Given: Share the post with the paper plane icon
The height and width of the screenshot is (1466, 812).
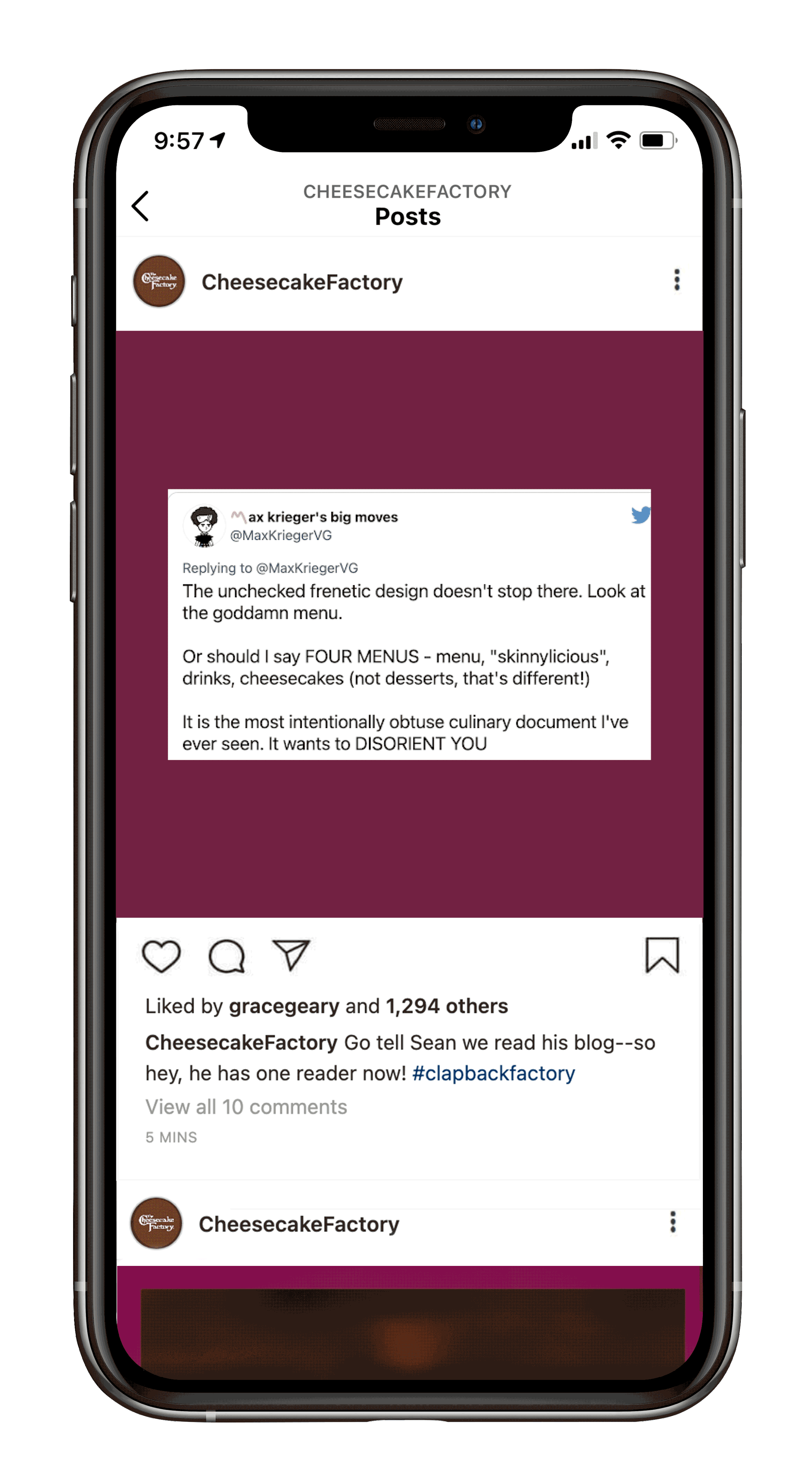Looking at the screenshot, I should 291,954.
